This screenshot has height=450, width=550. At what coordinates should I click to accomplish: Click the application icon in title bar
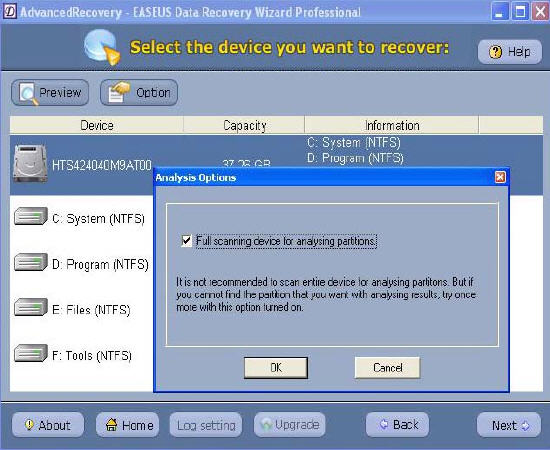pyautogui.click(x=9, y=12)
